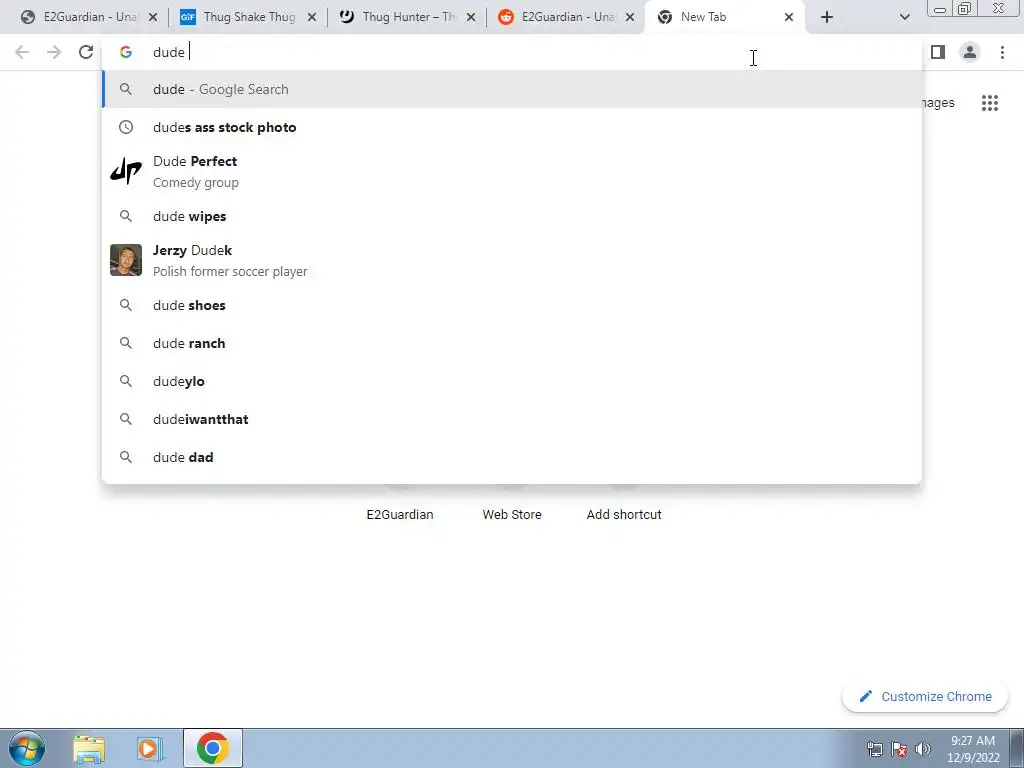Click the Google icon in address bar
The height and width of the screenshot is (768, 1024).
point(125,52)
